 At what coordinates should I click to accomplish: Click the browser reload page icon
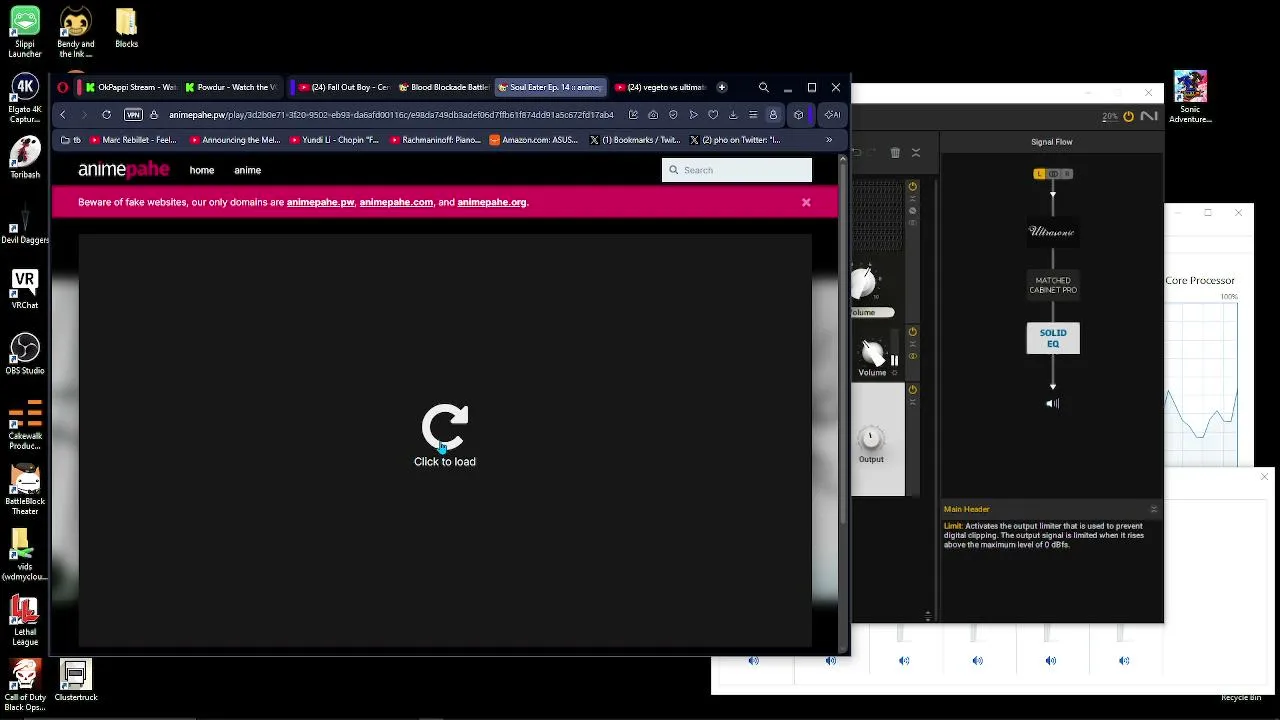click(106, 115)
